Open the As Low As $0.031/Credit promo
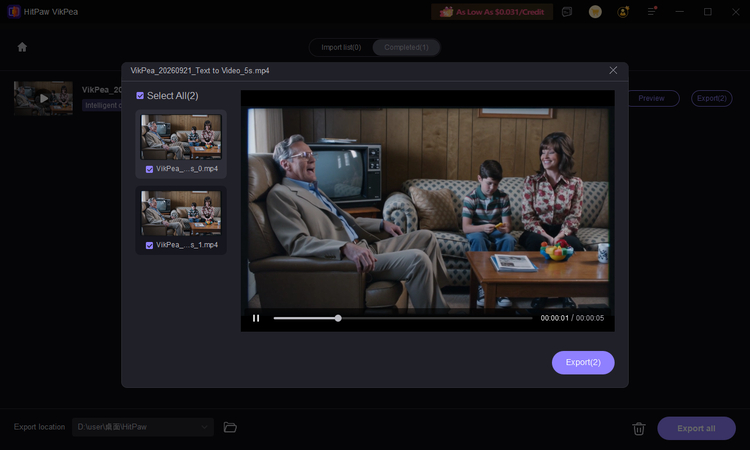750x450 pixels. pos(492,12)
